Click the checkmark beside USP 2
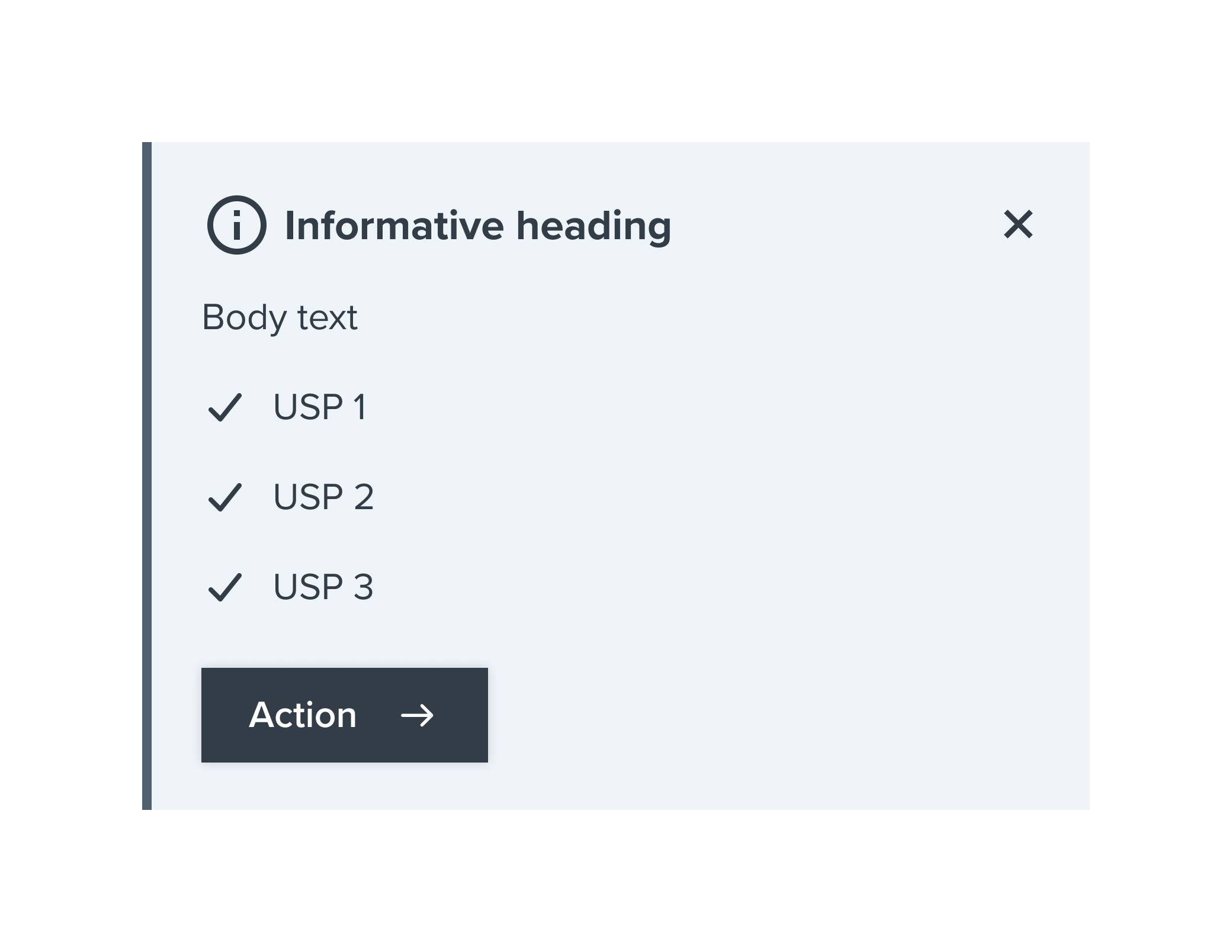The width and height of the screenshot is (1232, 952). (225, 497)
